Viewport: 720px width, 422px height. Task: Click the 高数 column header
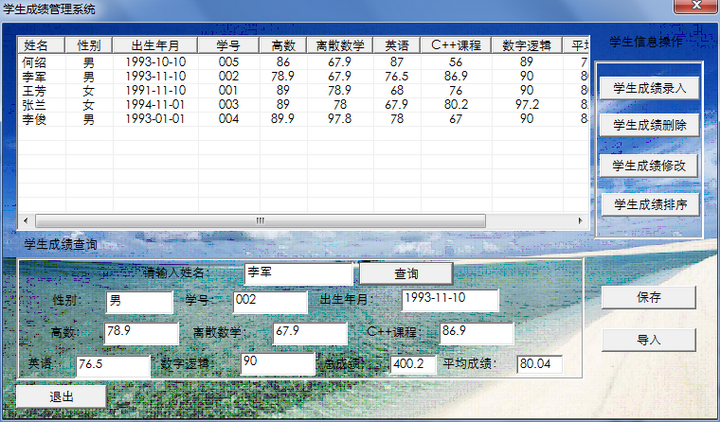283,45
